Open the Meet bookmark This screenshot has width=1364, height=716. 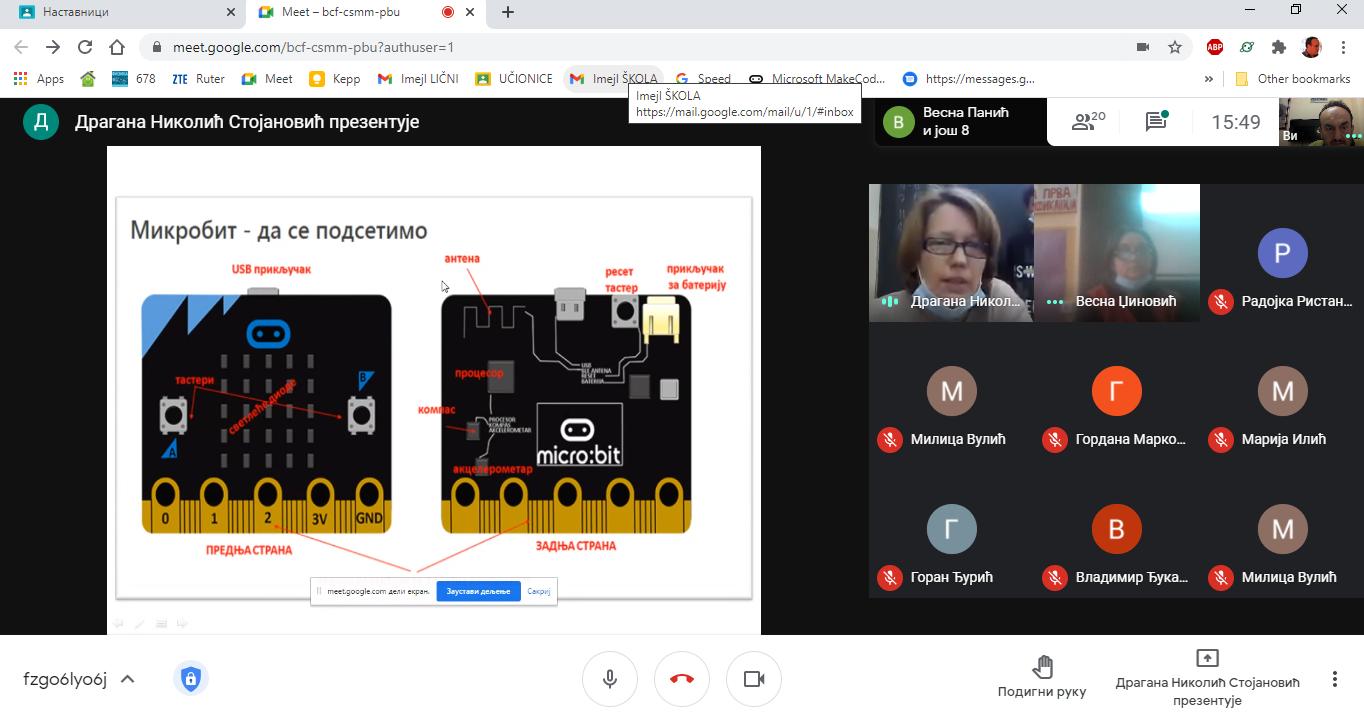pos(268,79)
